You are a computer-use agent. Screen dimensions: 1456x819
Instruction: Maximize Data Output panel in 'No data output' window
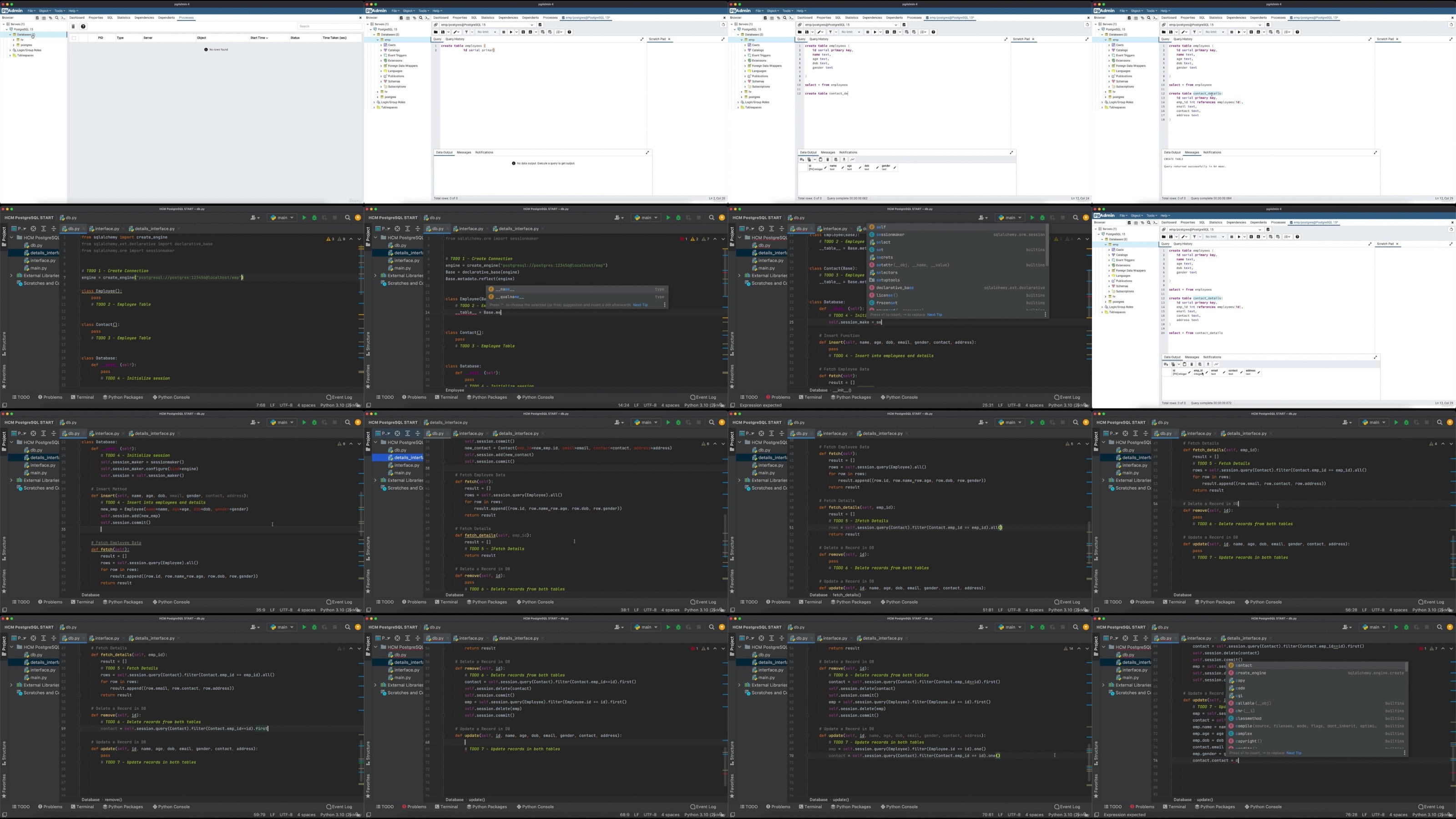(x=647, y=152)
